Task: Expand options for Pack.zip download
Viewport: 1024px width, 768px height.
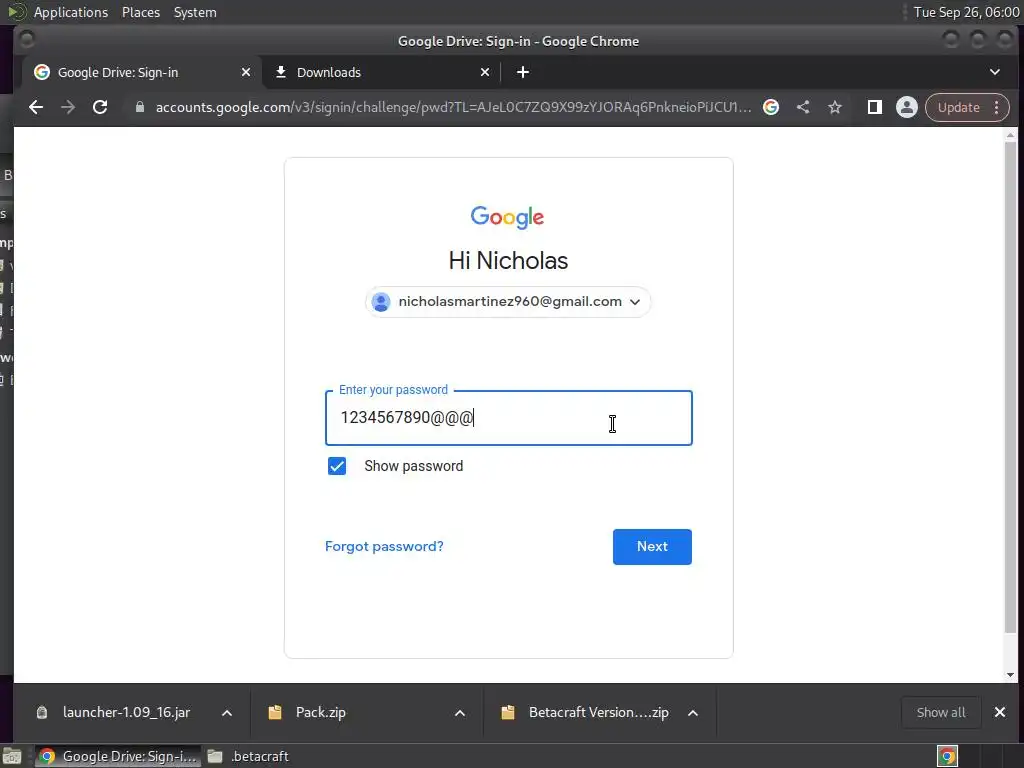Action: click(460, 713)
